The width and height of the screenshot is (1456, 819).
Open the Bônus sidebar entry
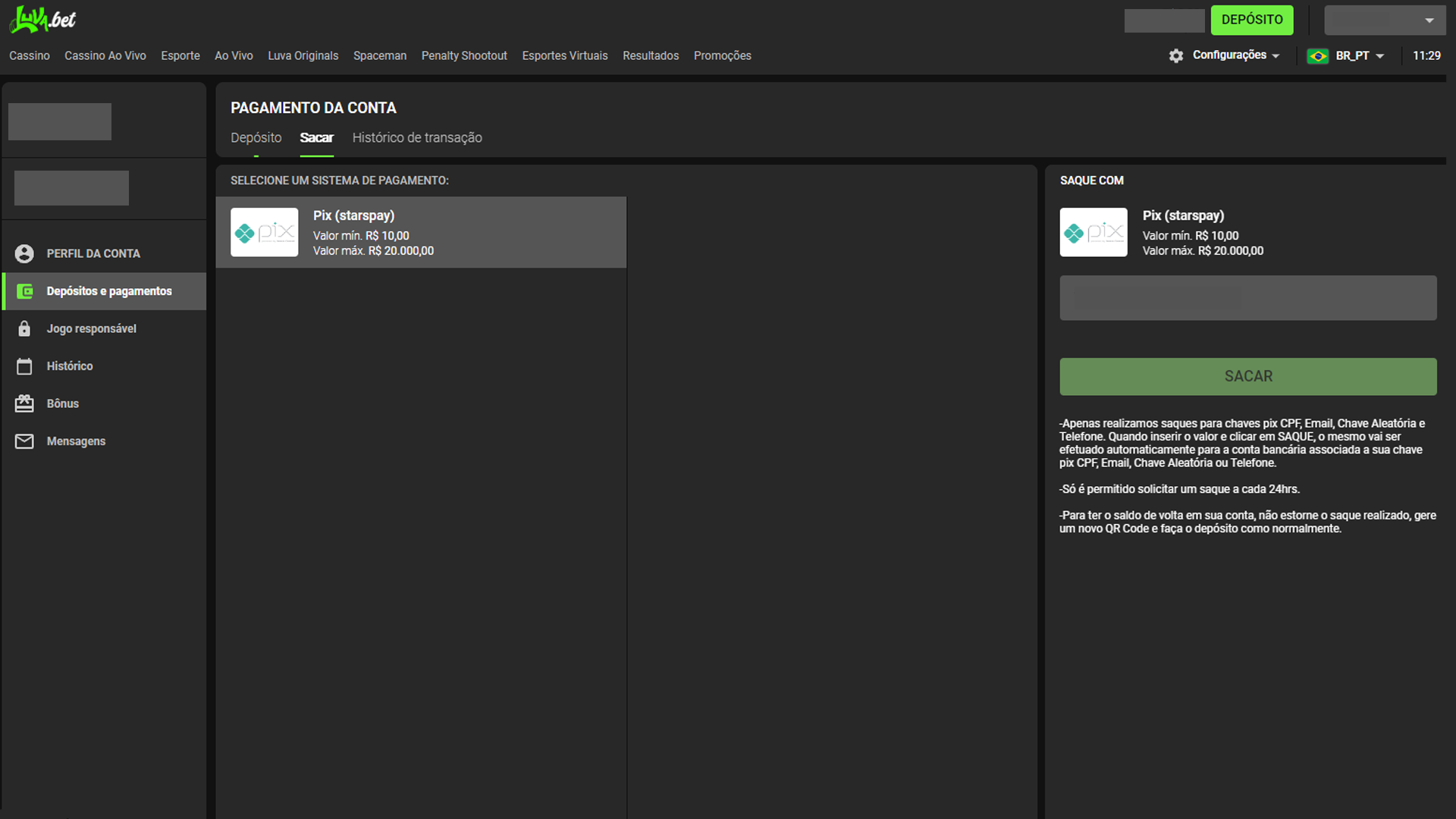pyautogui.click(x=104, y=403)
